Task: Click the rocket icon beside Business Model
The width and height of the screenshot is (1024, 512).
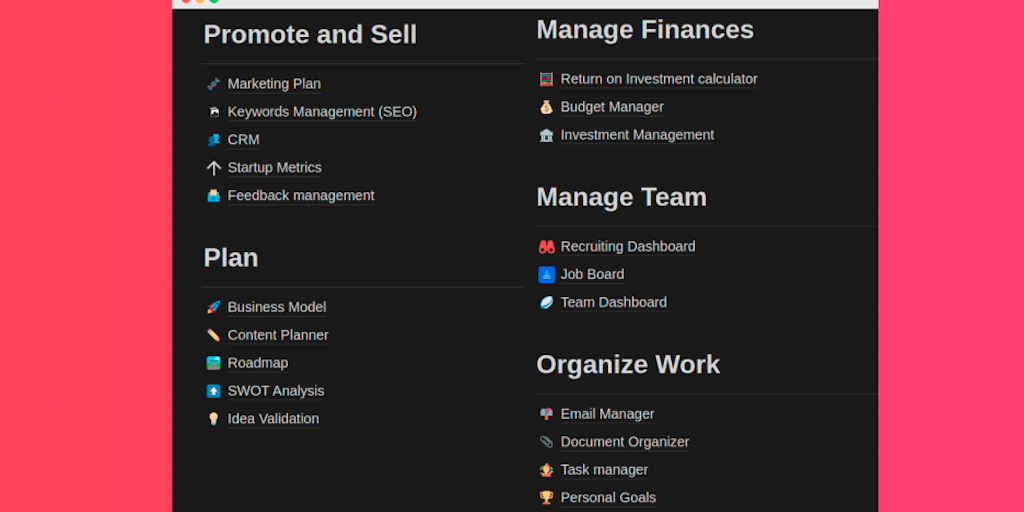Action: coord(213,307)
